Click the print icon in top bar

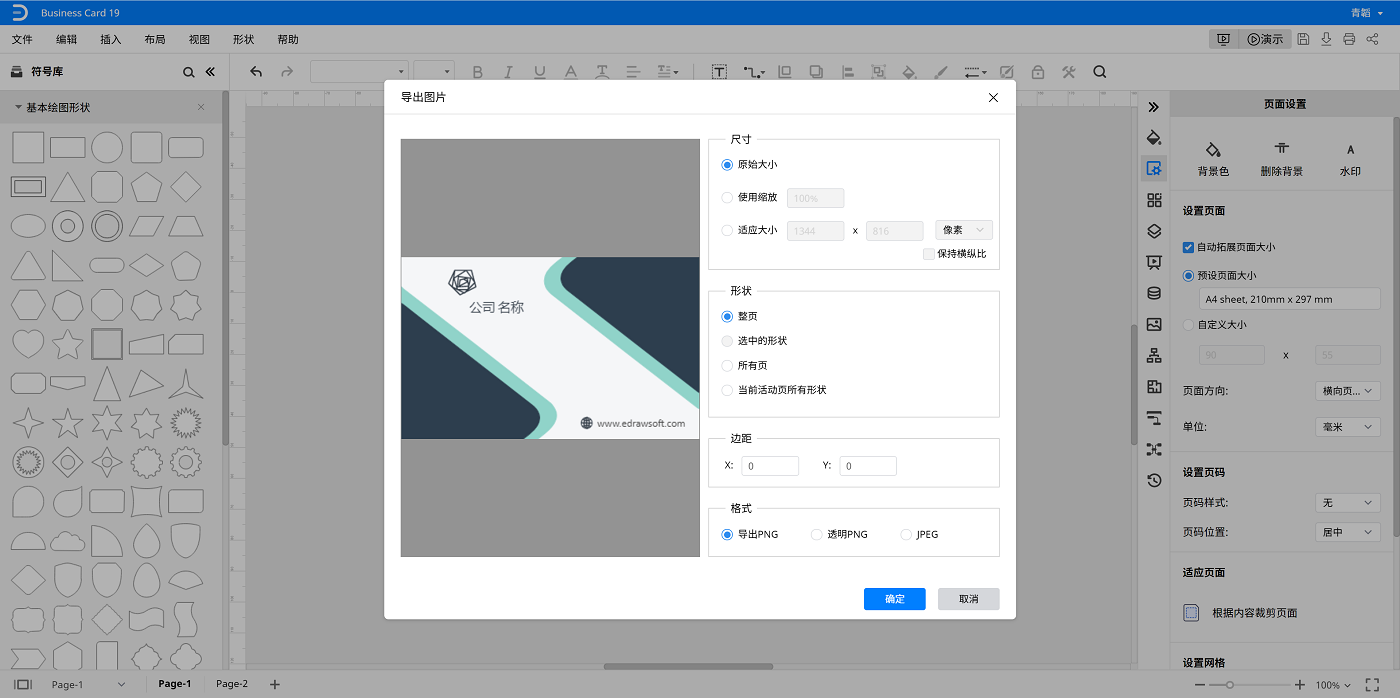click(1349, 39)
